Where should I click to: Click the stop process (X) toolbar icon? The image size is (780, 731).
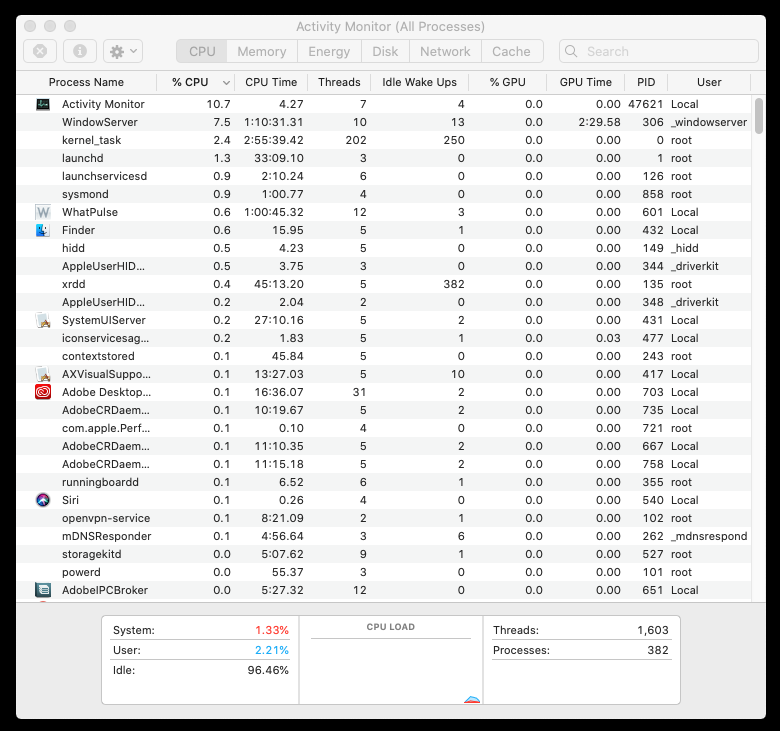tap(40, 51)
